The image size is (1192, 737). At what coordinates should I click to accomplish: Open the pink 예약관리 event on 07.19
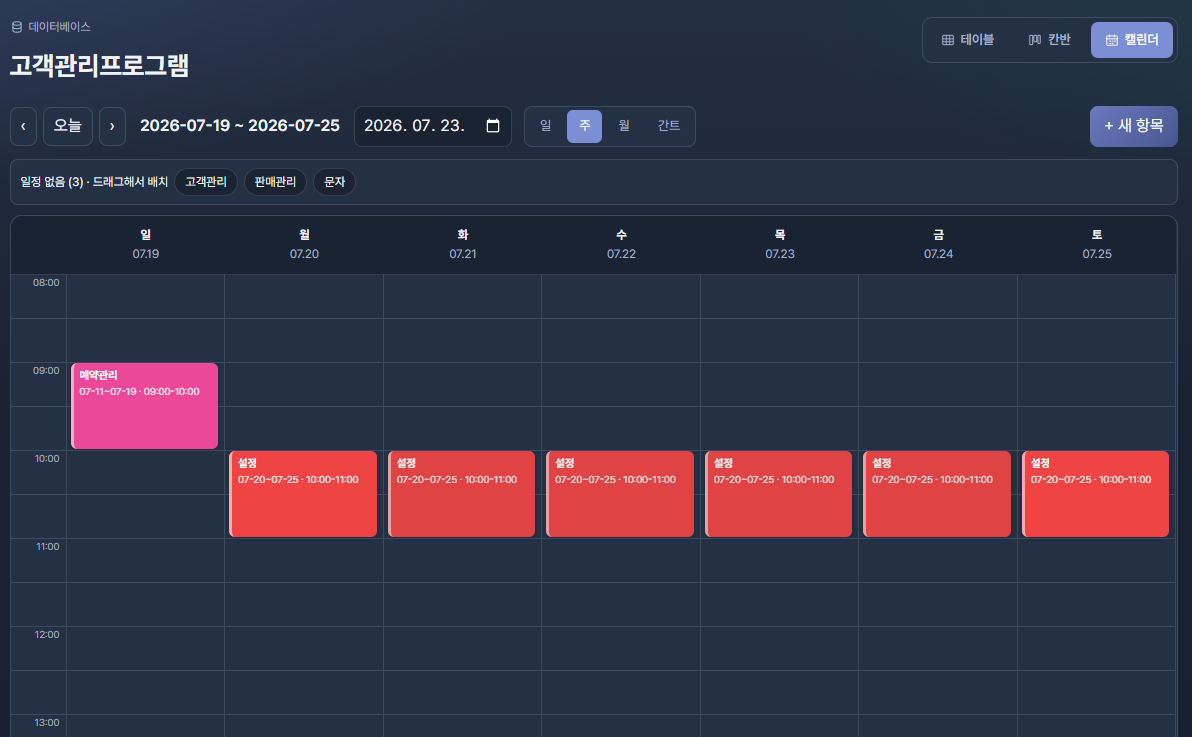[144, 406]
